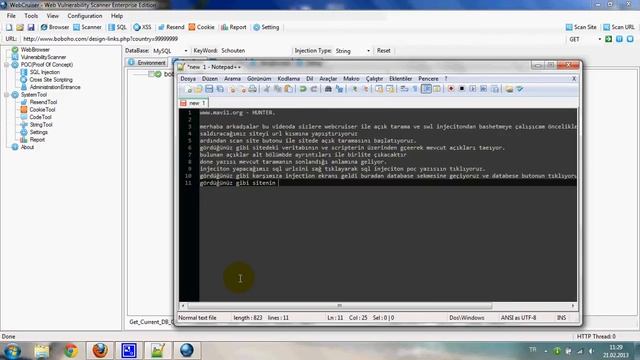Click Scan Site button
The image size is (640, 360).
click(x=581, y=27)
